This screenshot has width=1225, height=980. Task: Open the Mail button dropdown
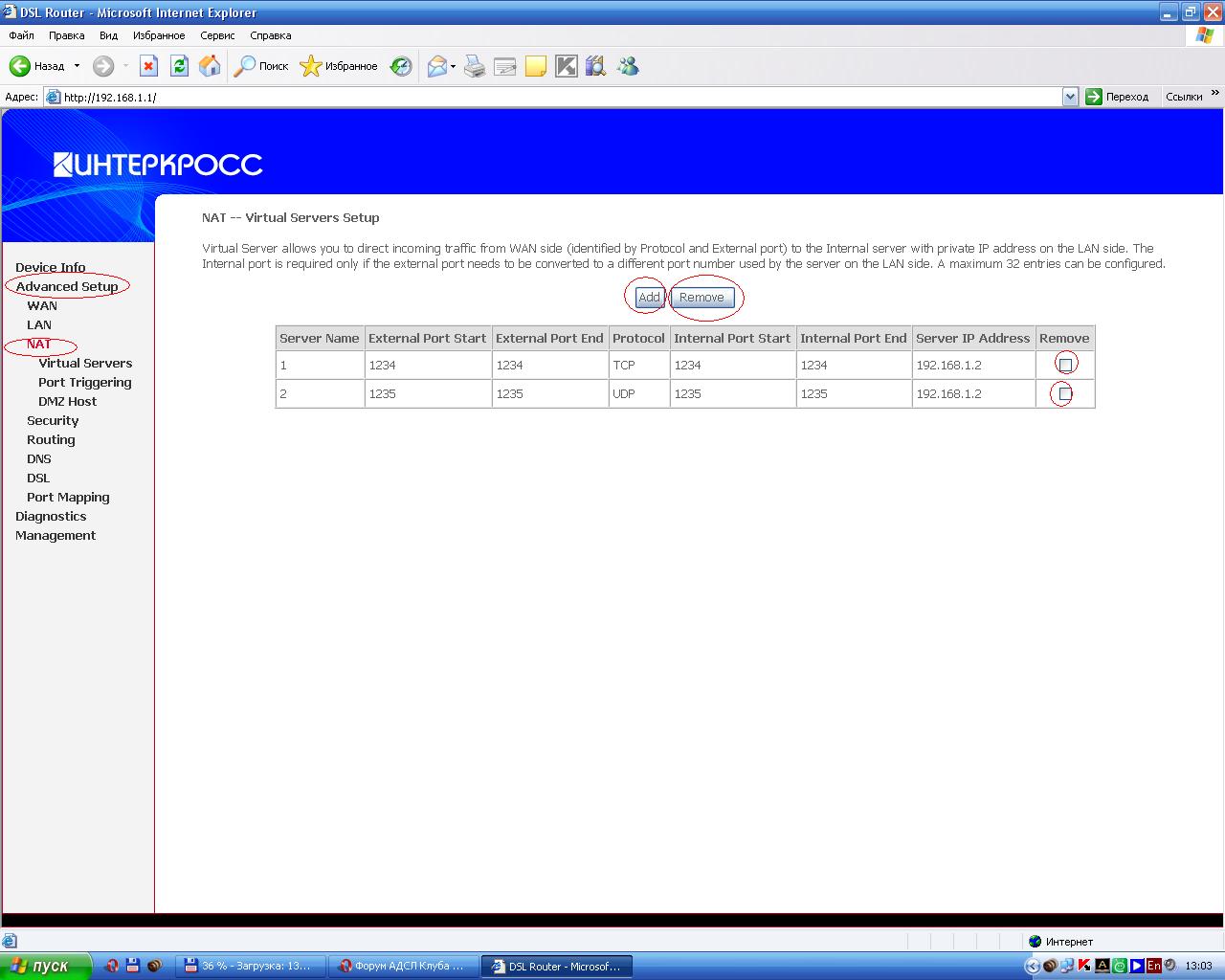tap(453, 66)
